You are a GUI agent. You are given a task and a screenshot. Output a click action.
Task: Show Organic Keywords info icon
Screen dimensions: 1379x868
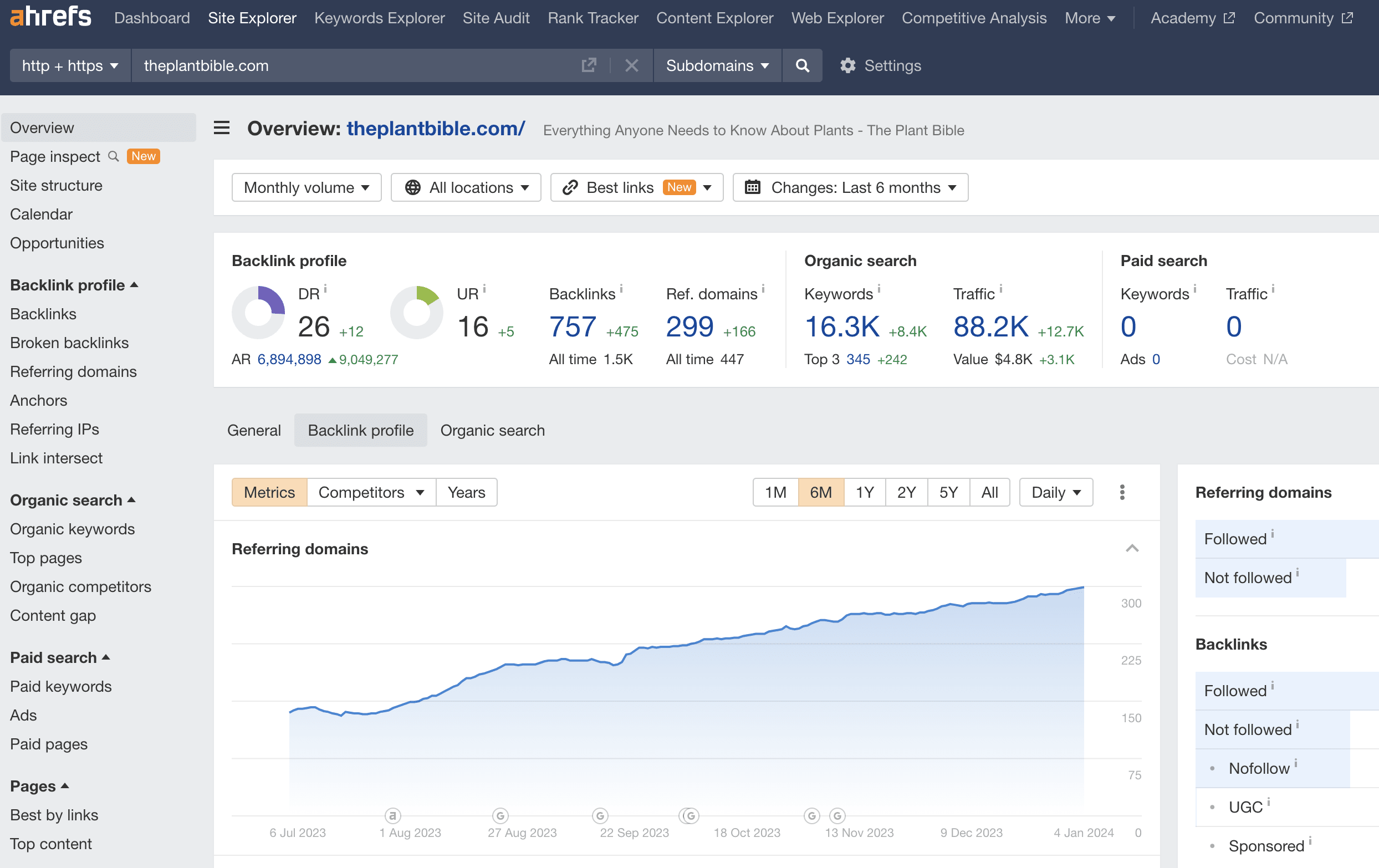tap(879, 289)
